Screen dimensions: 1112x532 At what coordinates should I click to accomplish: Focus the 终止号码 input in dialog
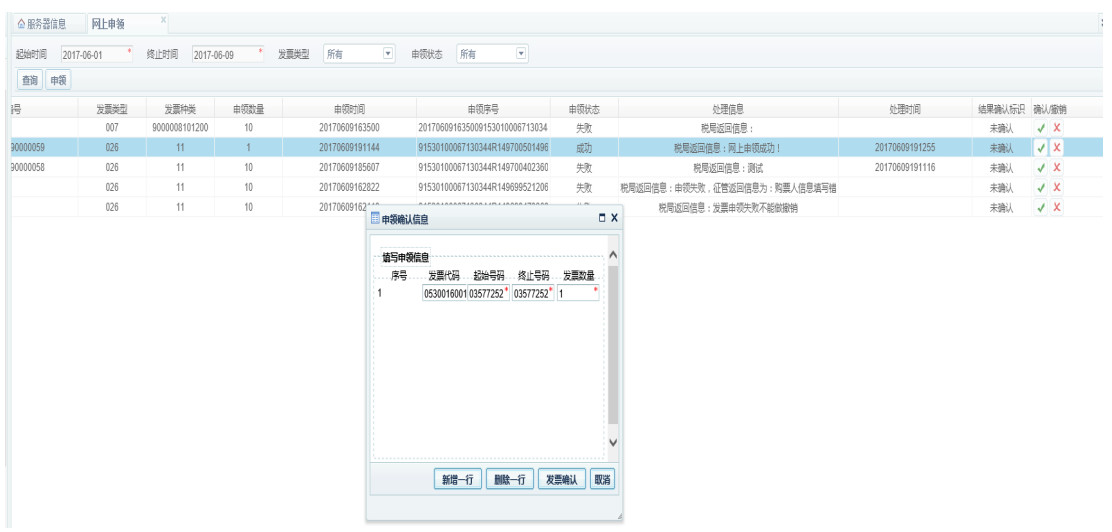(x=533, y=293)
